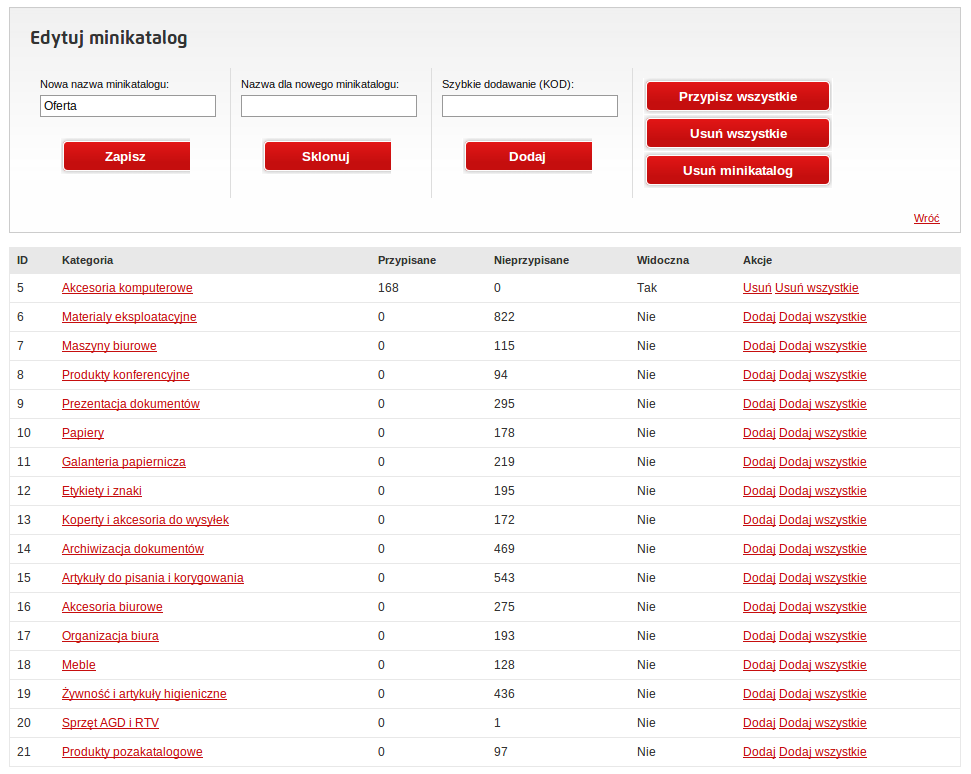
Task: Click Dodaj wszystkie for Materiały eksploatacyjne
Action: (822, 317)
